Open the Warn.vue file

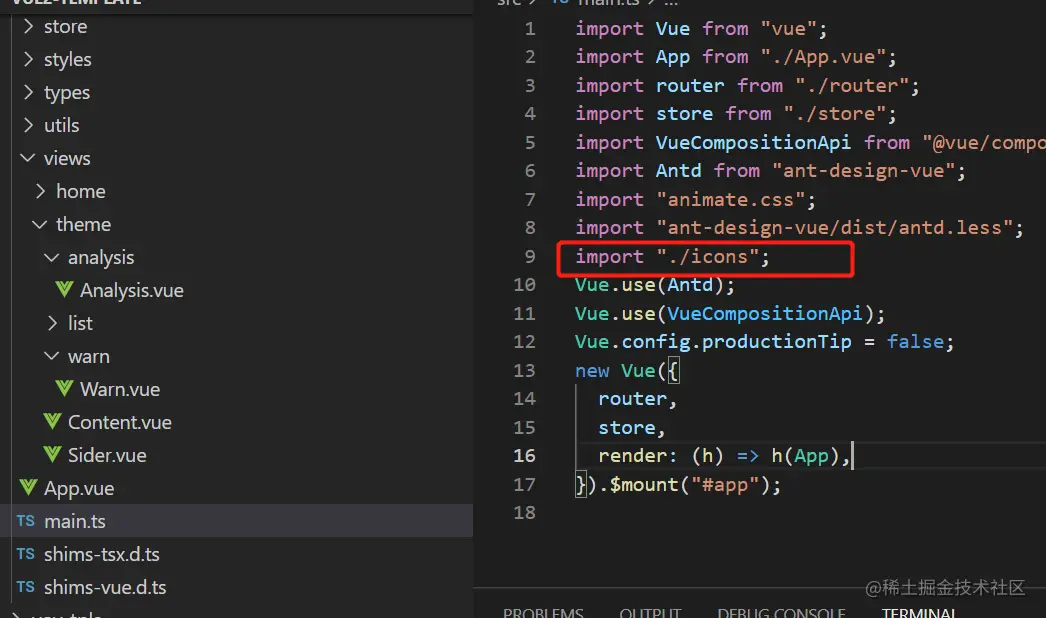tap(119, 389)
